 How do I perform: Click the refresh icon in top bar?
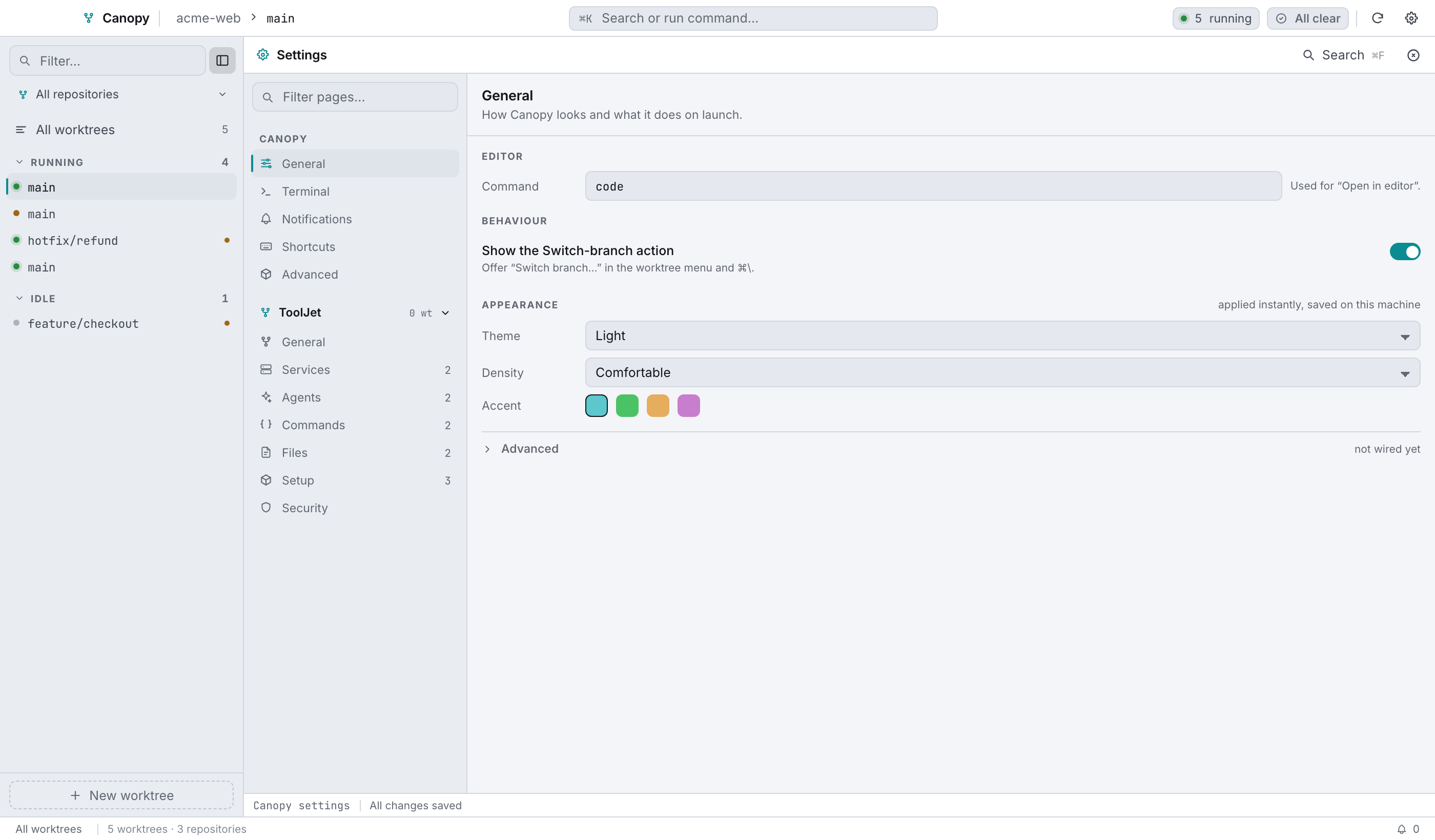(1377, 18)
